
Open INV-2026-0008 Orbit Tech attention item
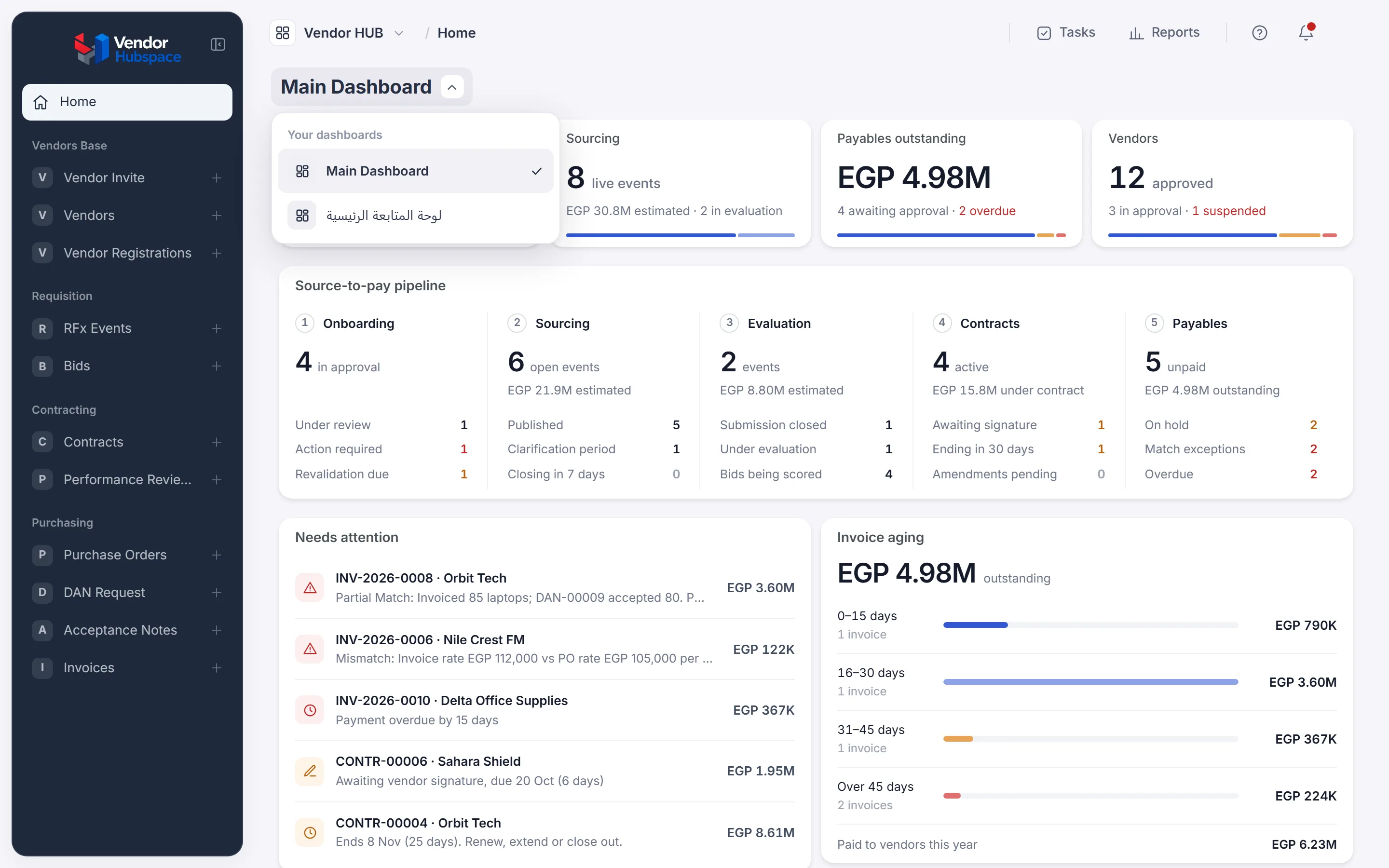pos(545,588)
